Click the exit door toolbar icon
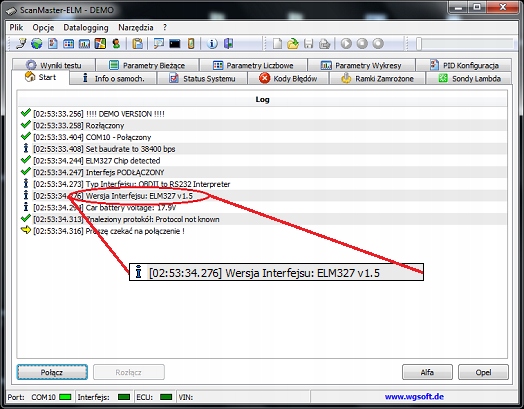 229,43
